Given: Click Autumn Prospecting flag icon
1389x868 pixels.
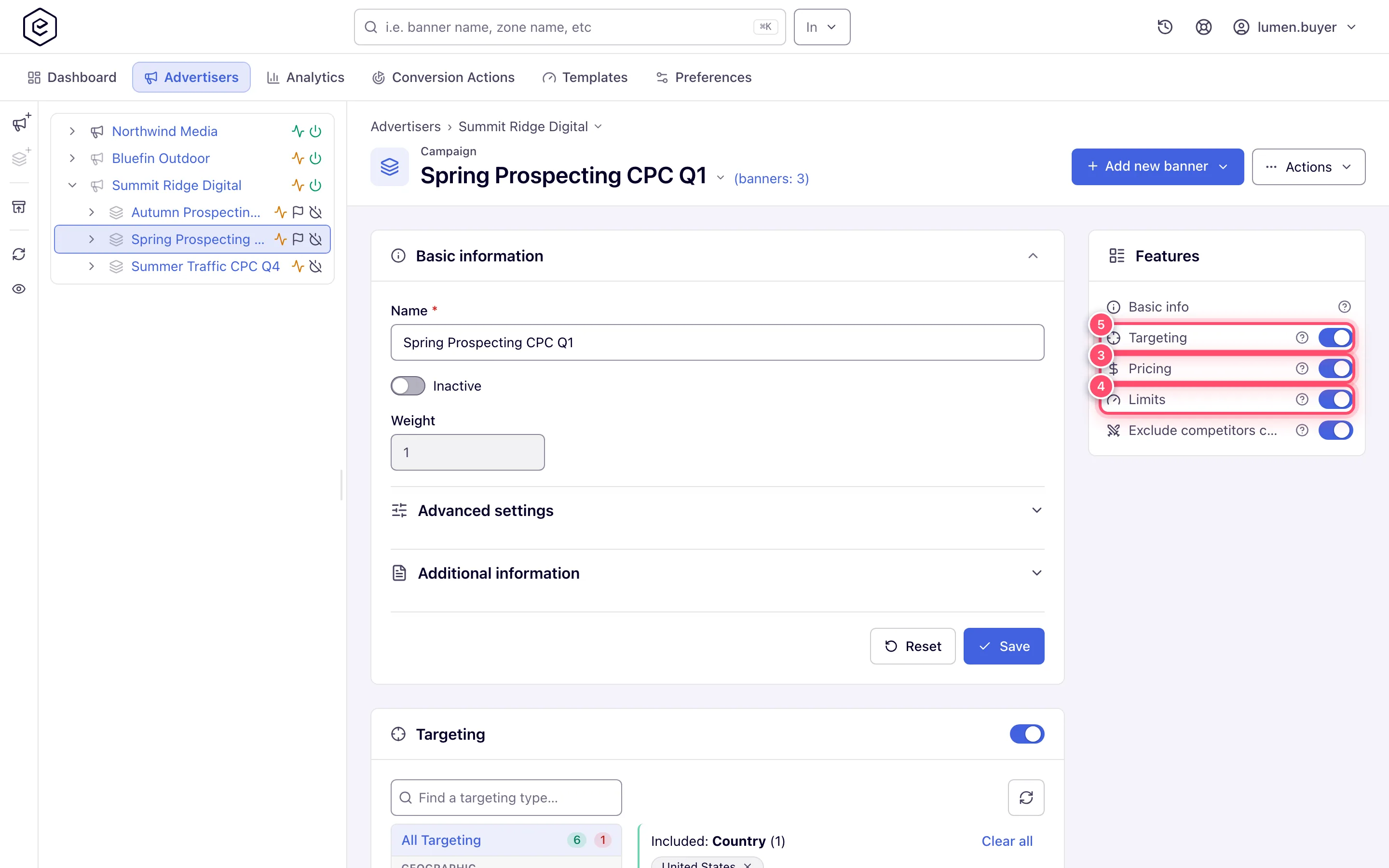Looking at the screenshot, I should (x=298, y=212).
